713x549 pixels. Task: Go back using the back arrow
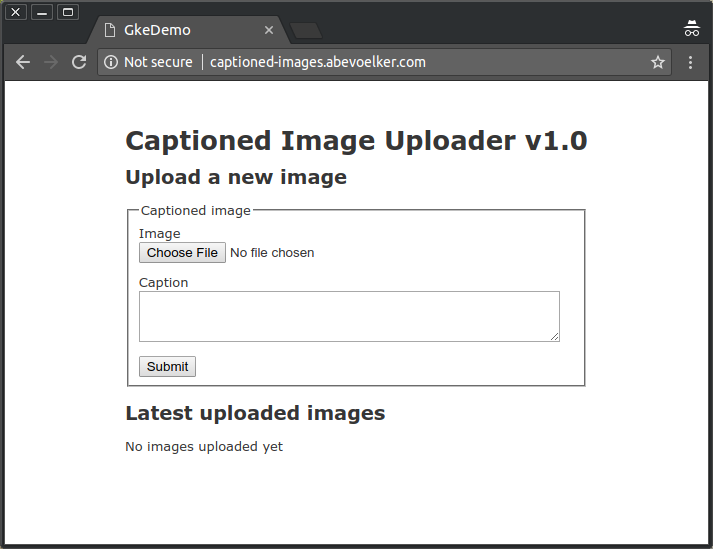[x=23, y=62]
